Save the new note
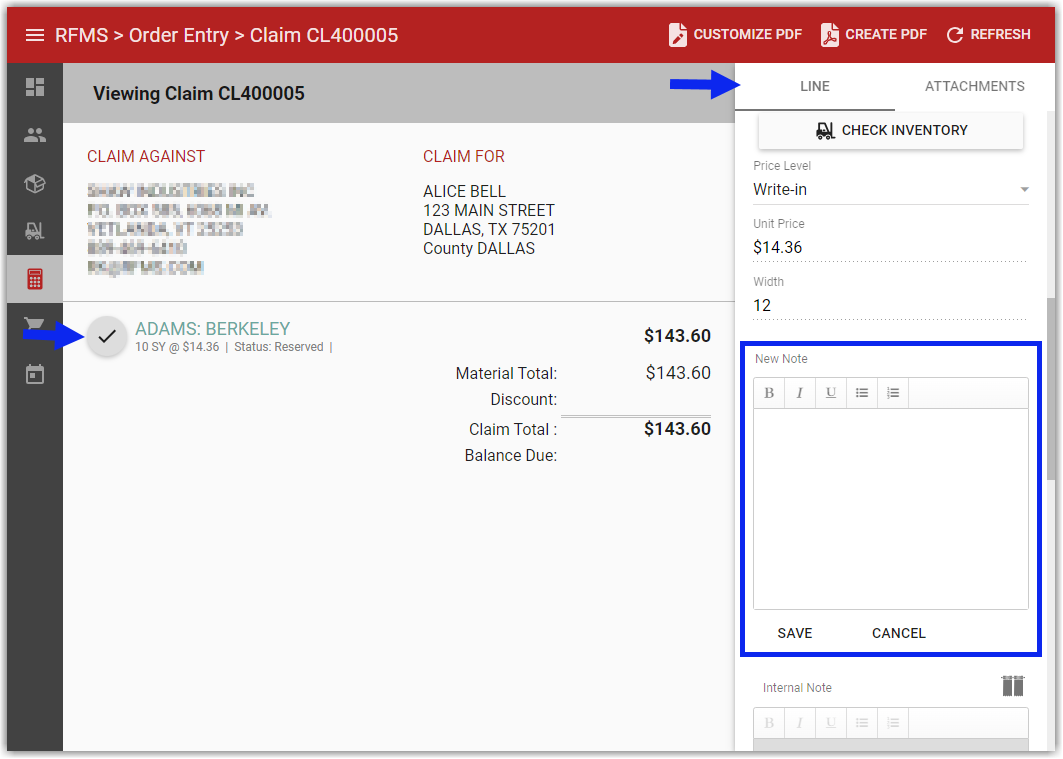1063x759 pixels. (x=795, y=633)
